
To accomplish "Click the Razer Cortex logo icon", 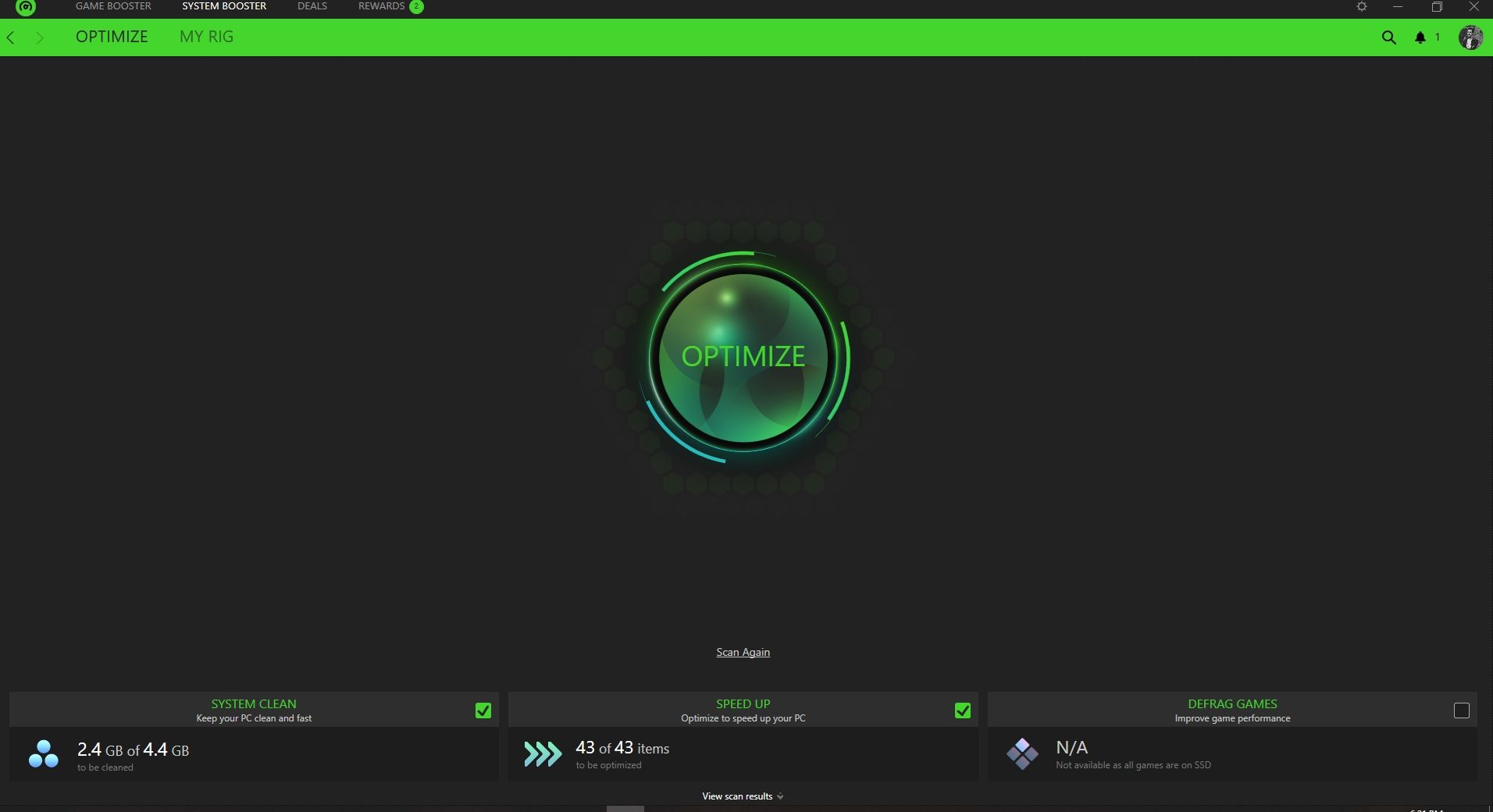I will (26, 7).
